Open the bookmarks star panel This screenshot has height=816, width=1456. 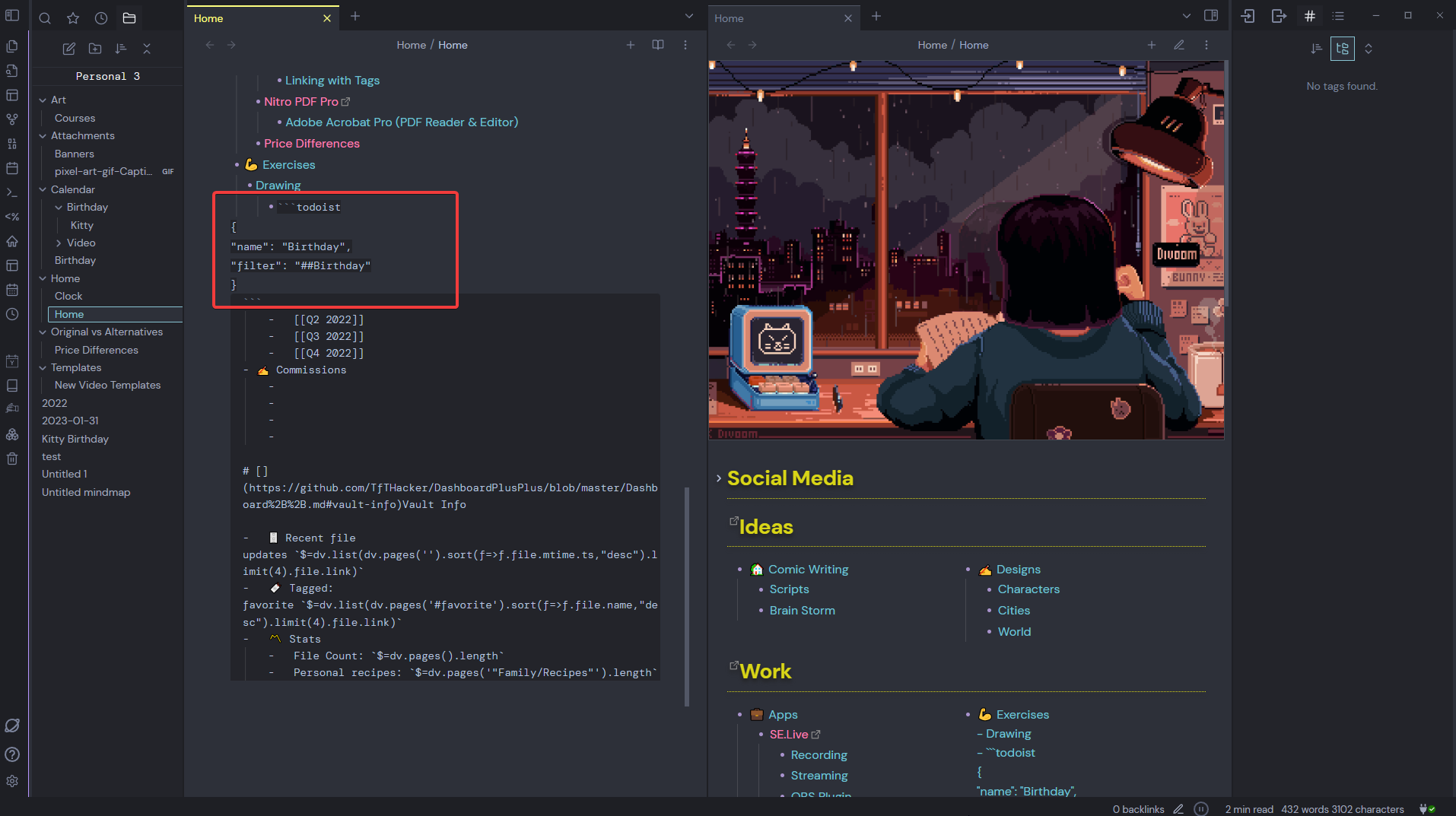[73, 18]
